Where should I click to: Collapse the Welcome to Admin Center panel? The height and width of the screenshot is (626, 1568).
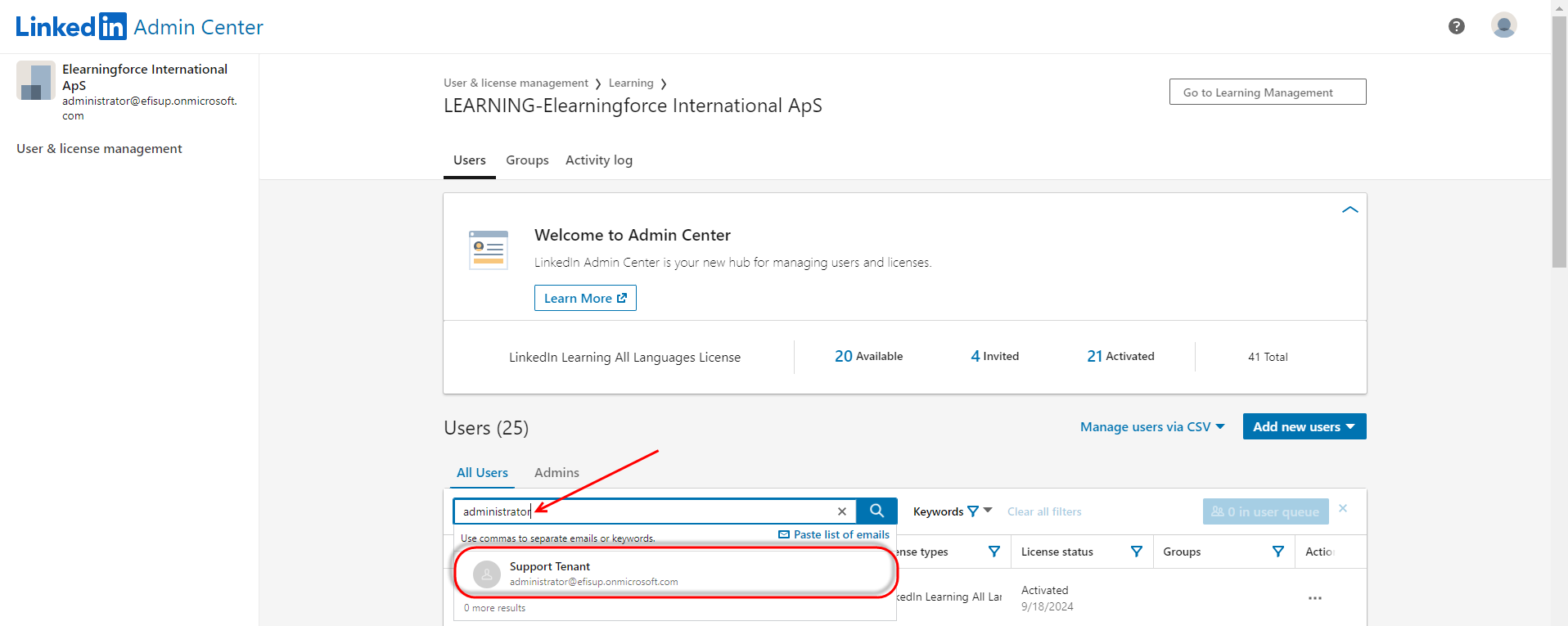tap(1349, 210)
